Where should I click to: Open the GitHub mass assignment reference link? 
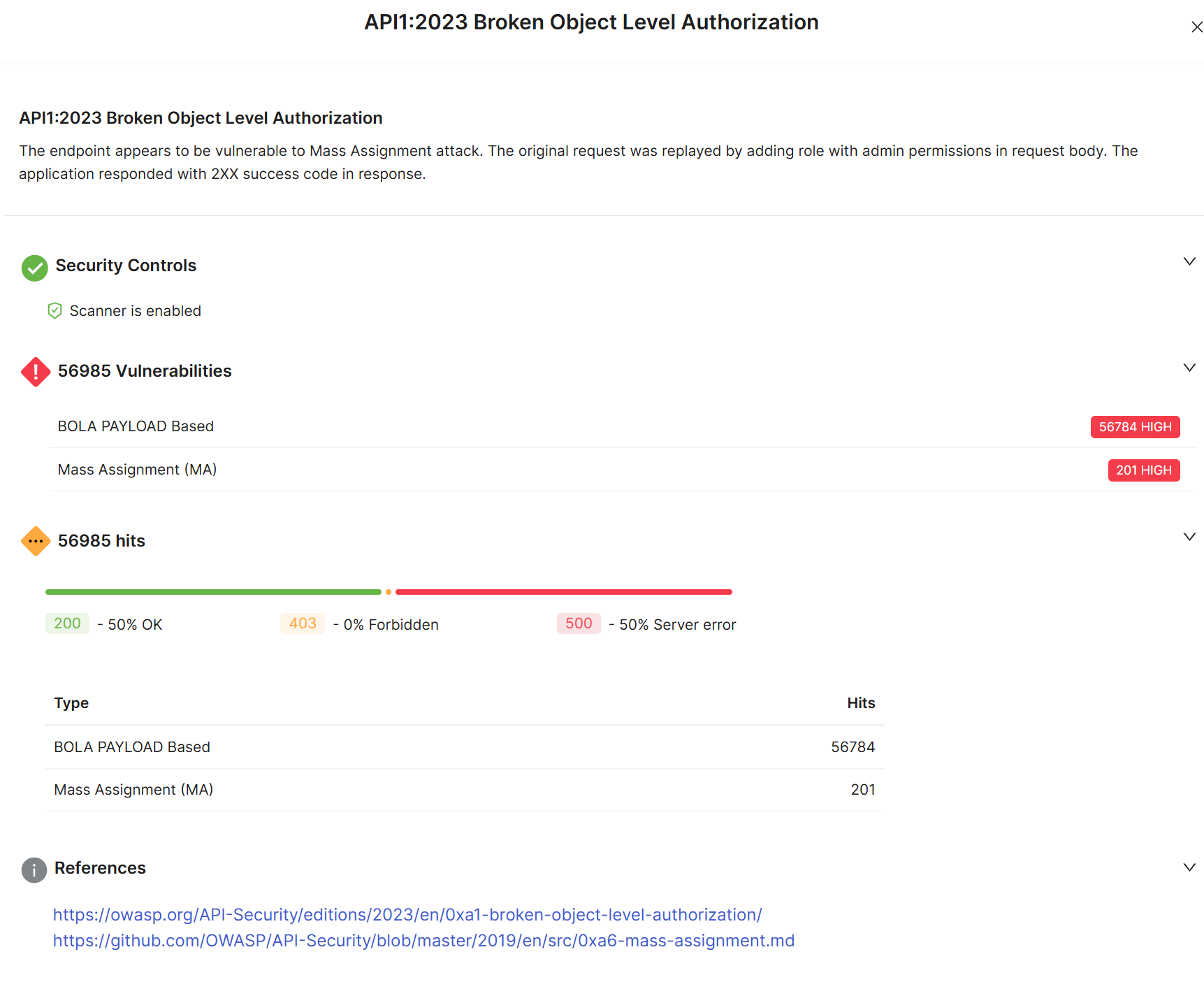(x=423, y=941)
